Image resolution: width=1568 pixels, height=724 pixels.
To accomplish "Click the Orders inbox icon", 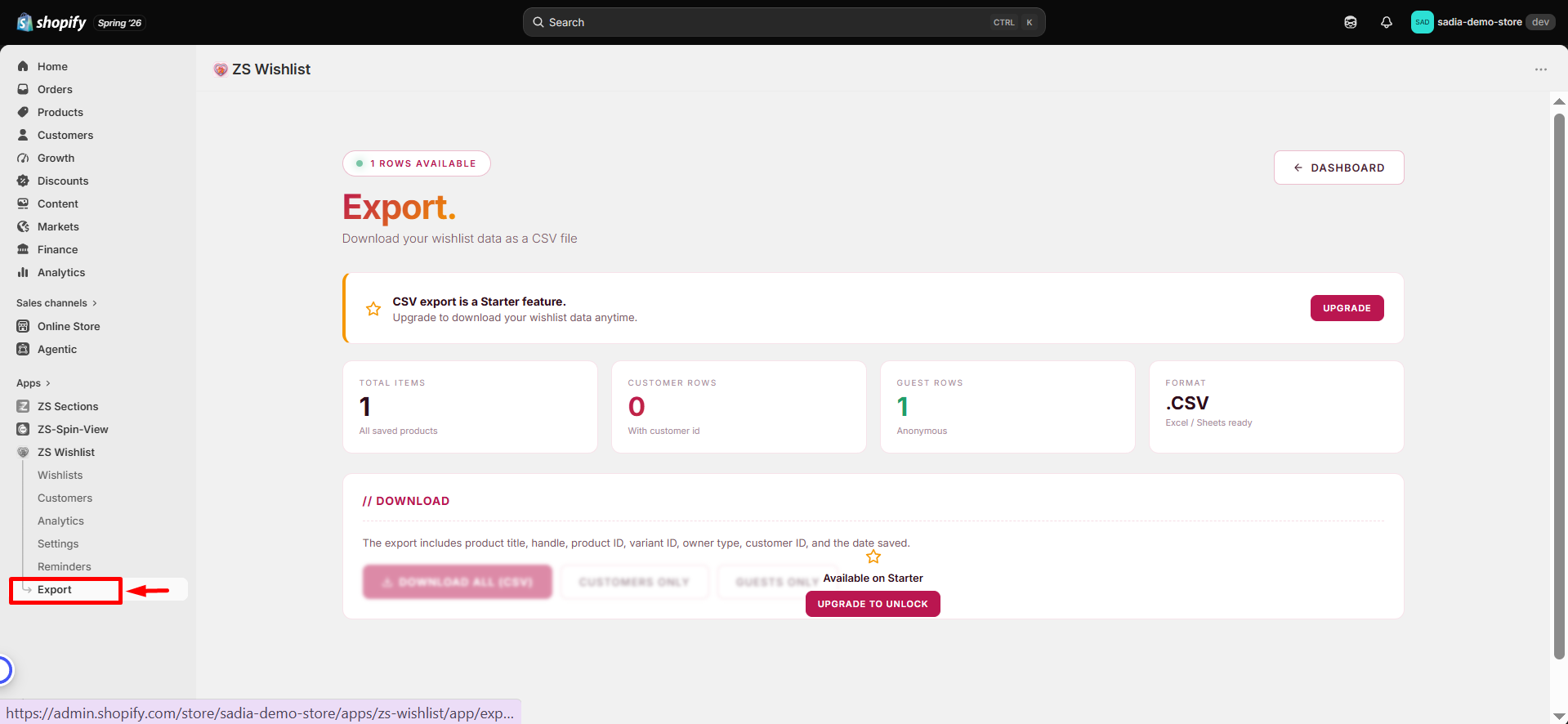I will tap(23, 89).
